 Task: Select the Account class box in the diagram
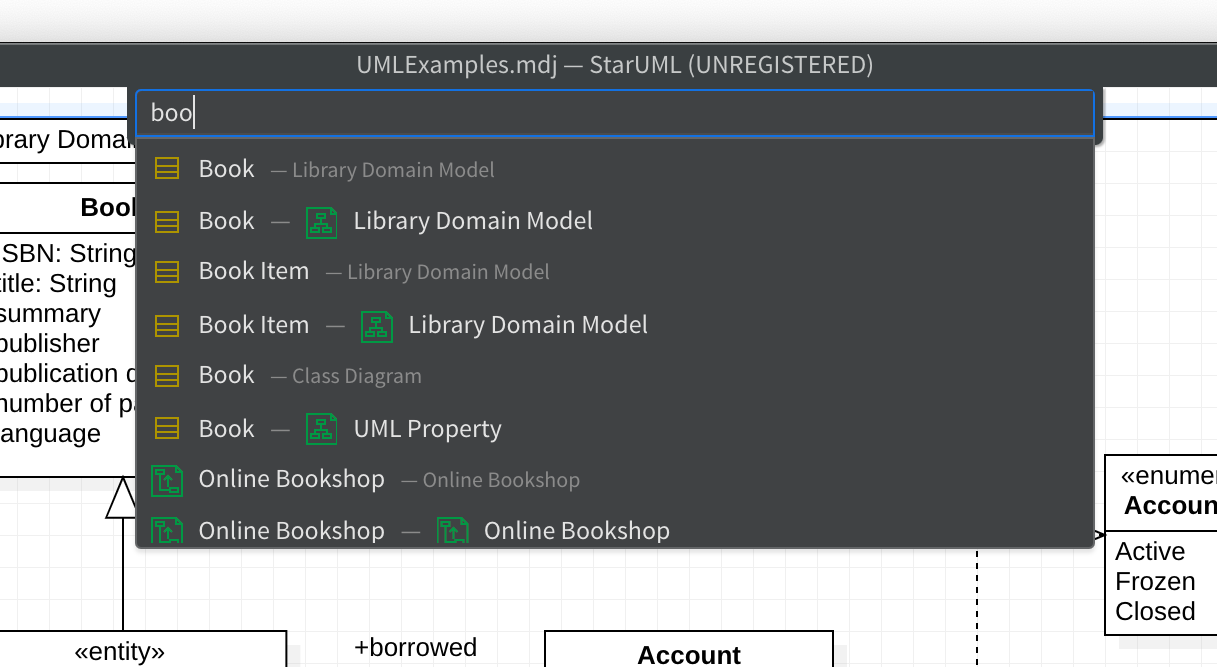(x=688, y=654)
